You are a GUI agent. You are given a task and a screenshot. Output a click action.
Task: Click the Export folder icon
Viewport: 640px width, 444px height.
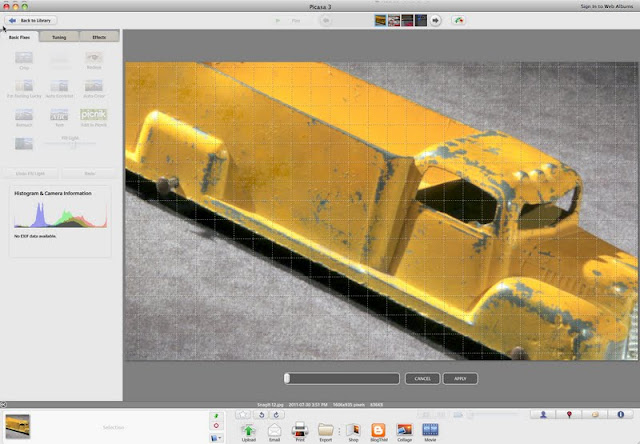click(x=326, y=432)
